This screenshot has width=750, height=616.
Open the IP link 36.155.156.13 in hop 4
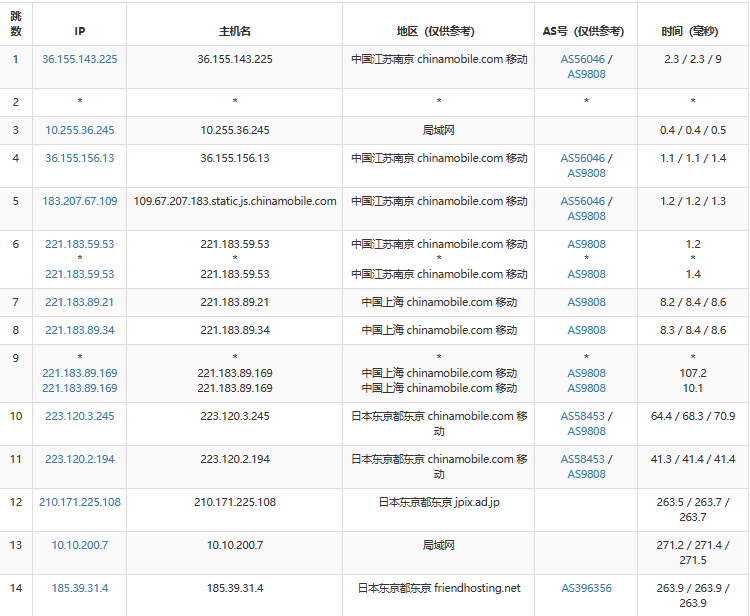click(x=79, y=158)
